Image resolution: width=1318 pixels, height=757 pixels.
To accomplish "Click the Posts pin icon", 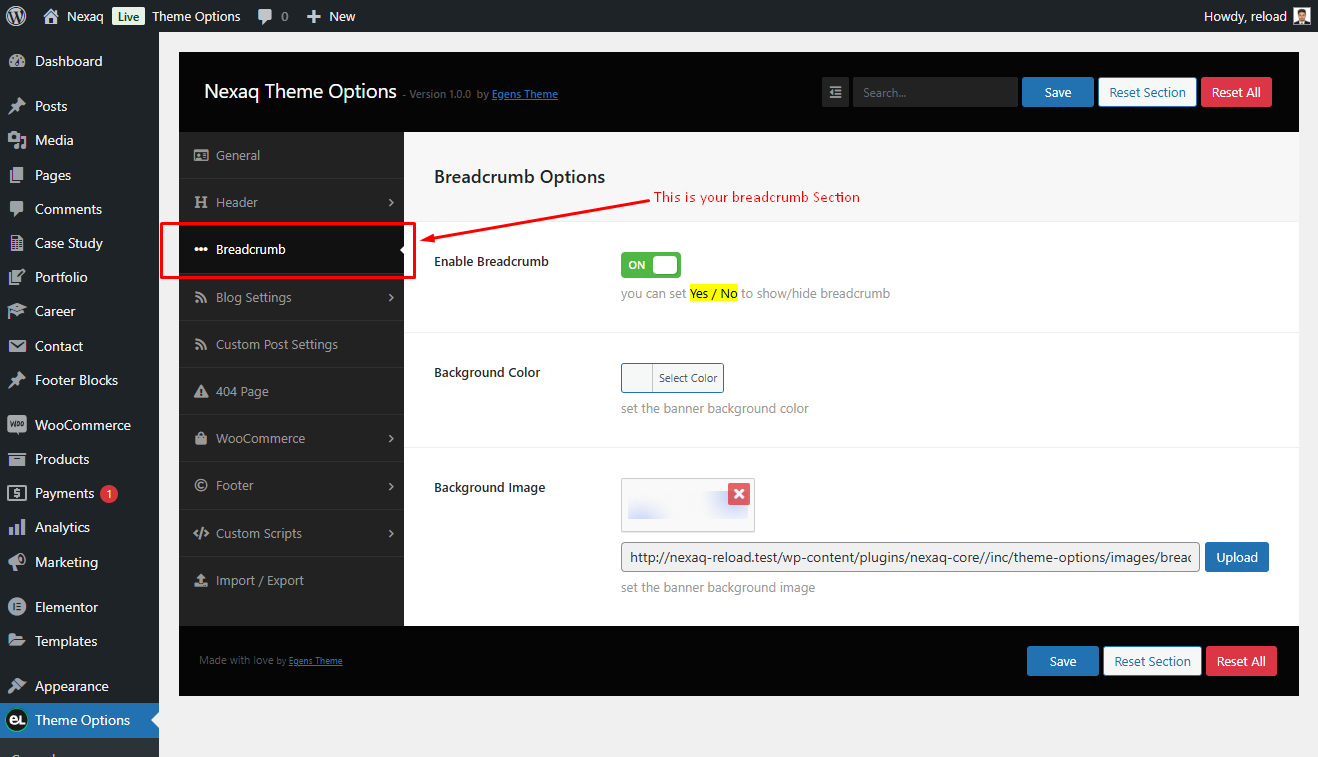I will click(x=17, y=106).
